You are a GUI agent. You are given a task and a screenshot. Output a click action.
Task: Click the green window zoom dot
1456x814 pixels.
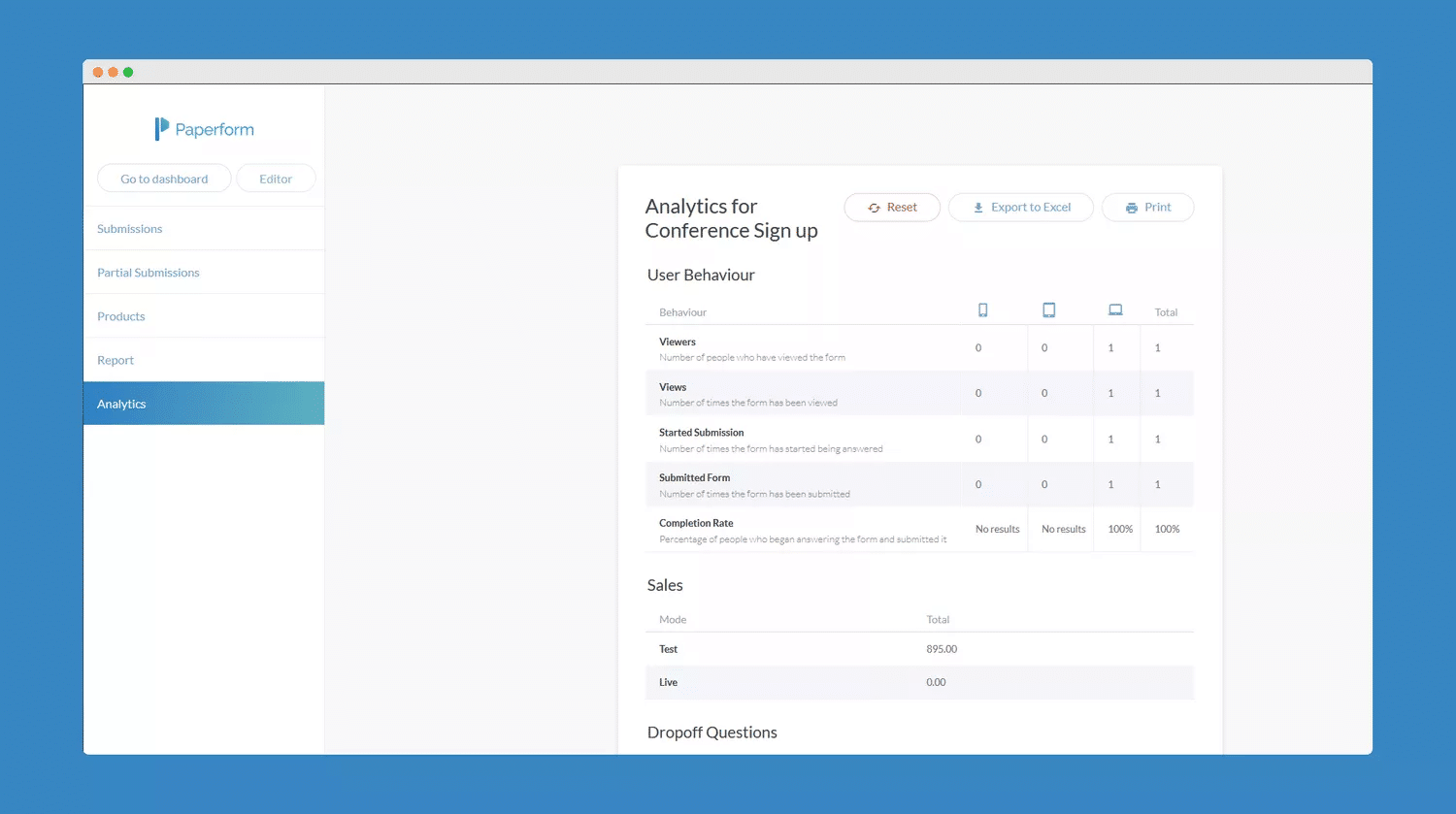(x=128, y=71)
